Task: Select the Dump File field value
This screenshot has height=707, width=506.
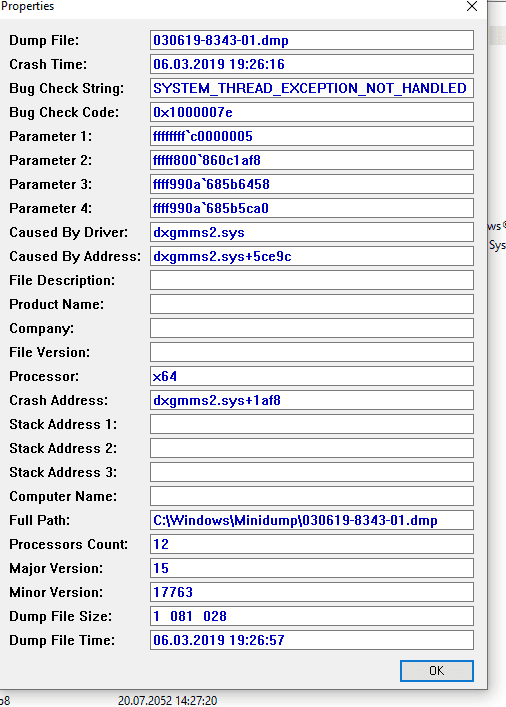Action: 312,40
